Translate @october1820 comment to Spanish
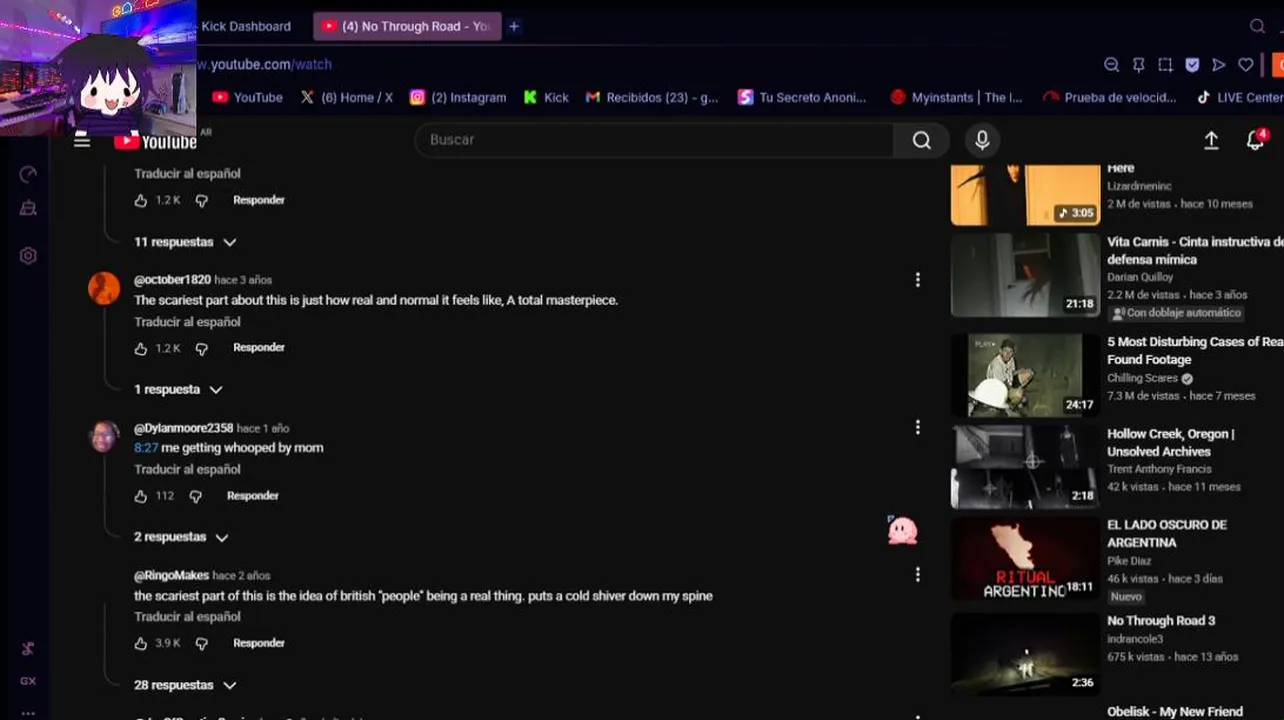The width and height of the screenshot is (1284, 720). point(187,322)
